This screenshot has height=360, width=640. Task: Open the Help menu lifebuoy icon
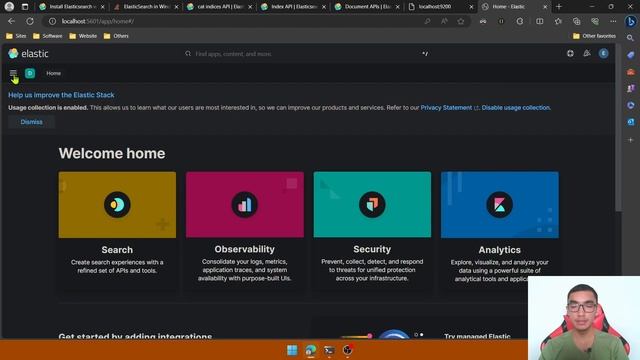[570, 53]
